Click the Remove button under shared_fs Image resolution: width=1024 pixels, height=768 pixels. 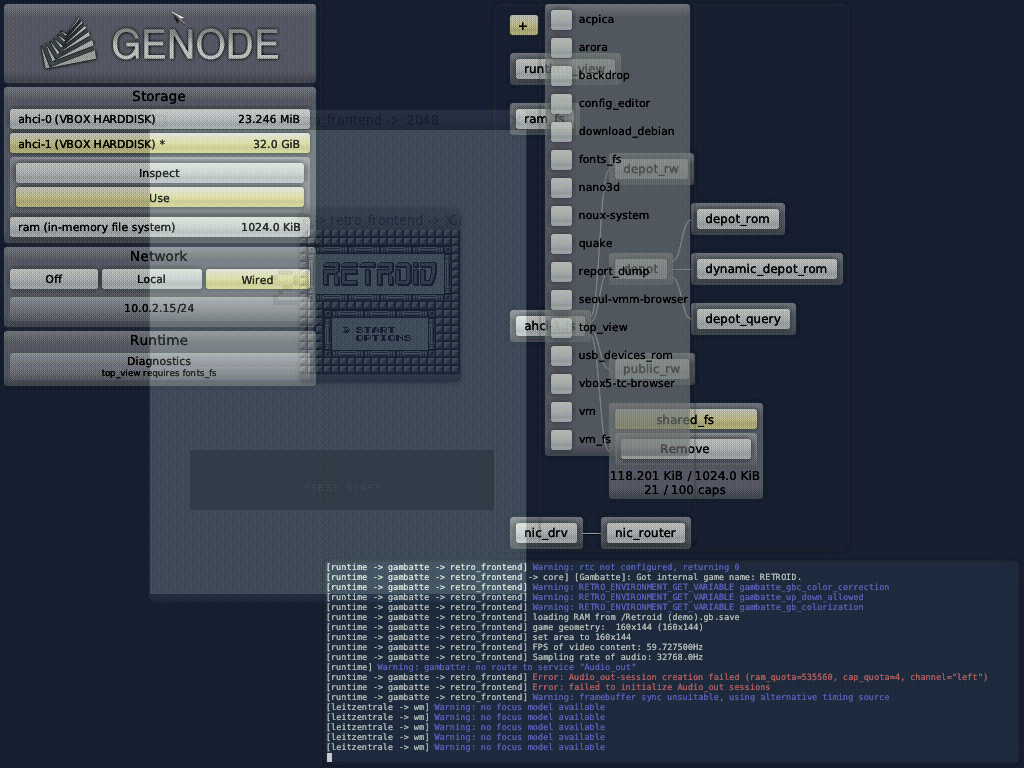pos(684,449)
